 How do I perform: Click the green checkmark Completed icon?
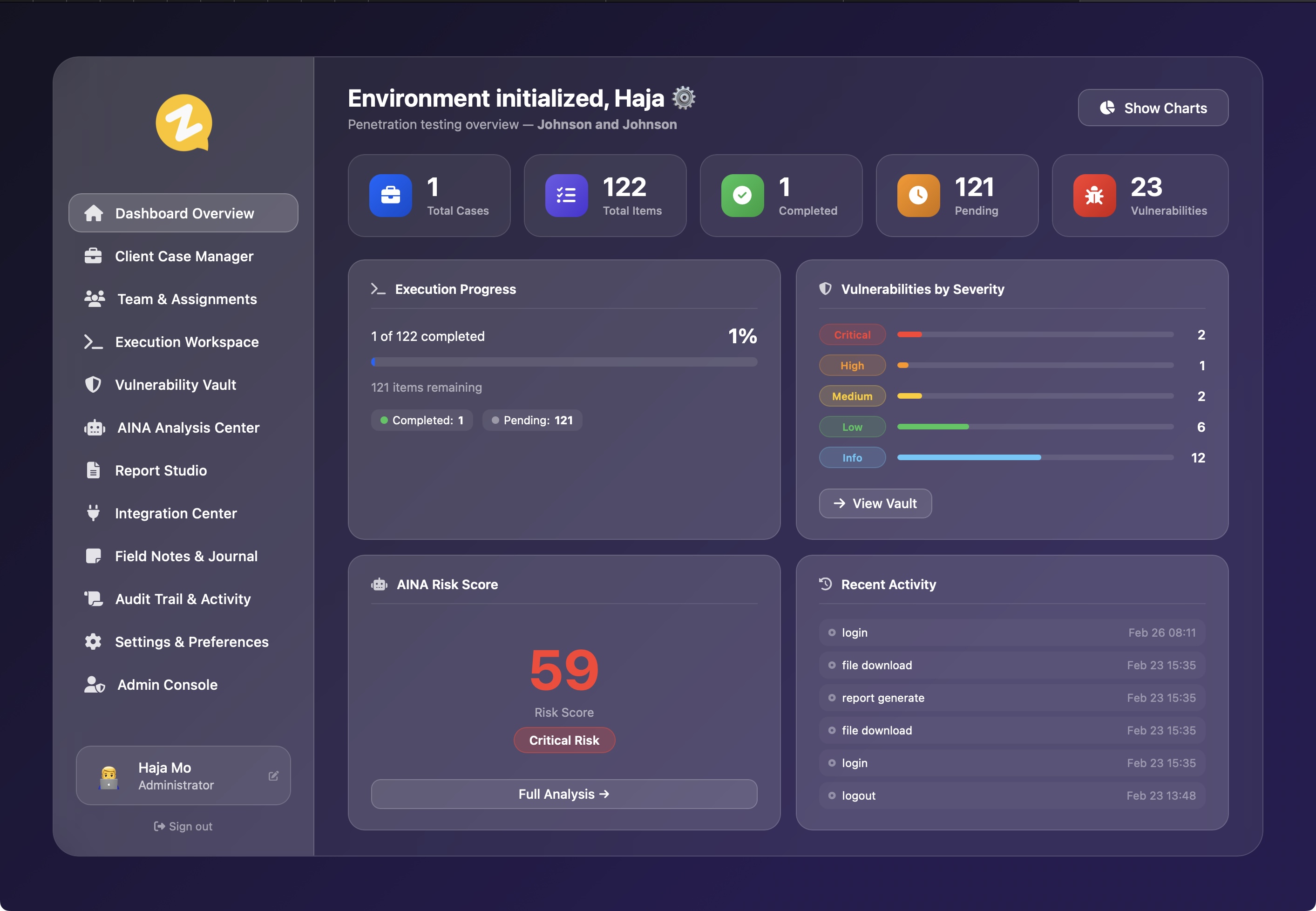[x=742, y=195]
